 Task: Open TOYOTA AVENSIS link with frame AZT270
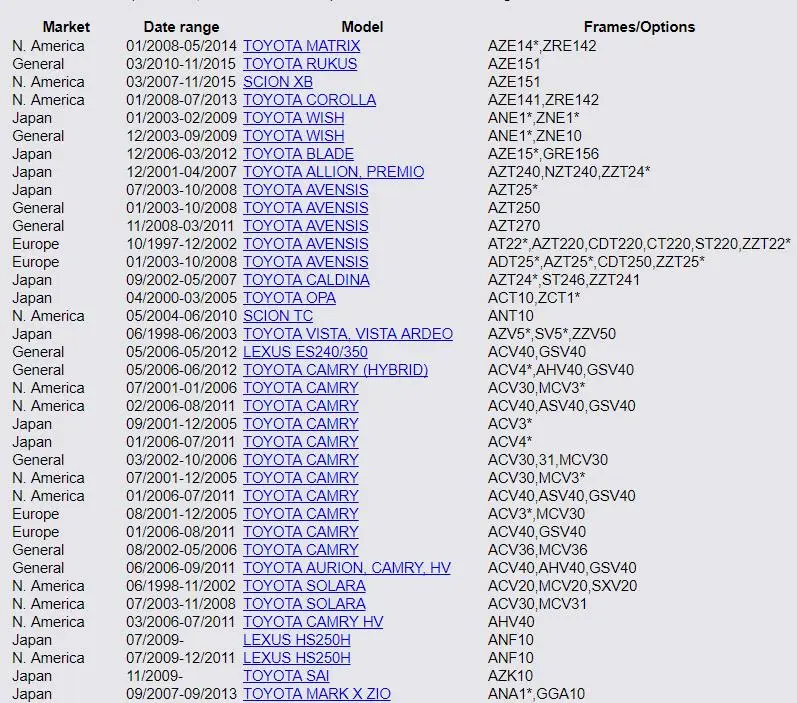point(305,226)
